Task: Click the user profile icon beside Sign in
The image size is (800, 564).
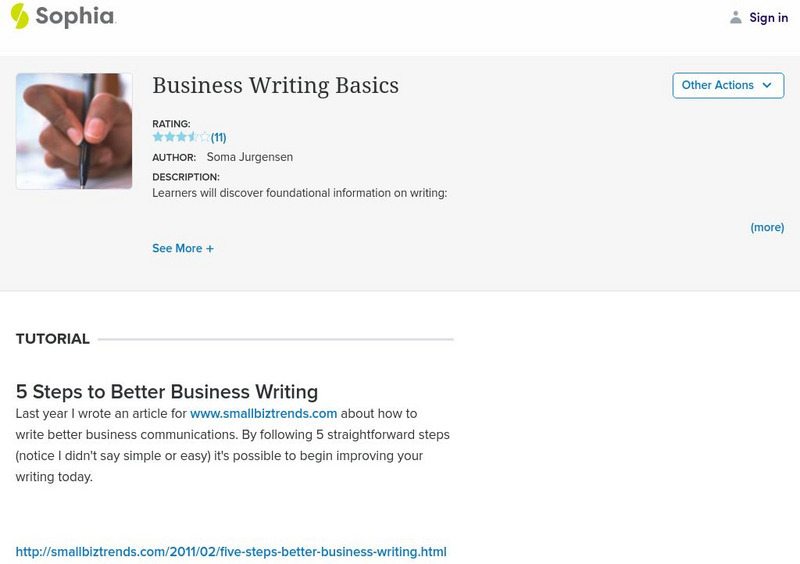Action: pyautogui.click(x=736, y=17)
